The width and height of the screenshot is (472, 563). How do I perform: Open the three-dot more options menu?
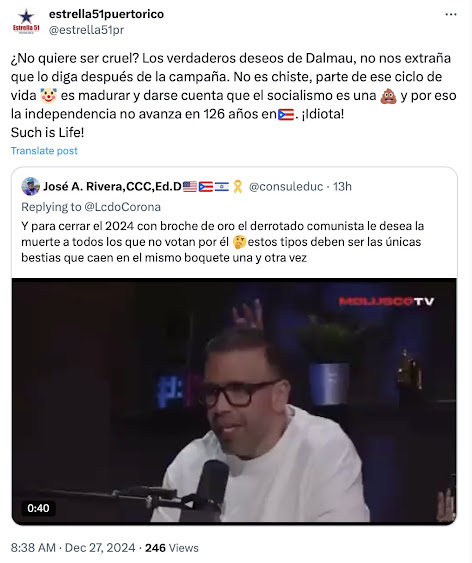(x=450, y=14)
